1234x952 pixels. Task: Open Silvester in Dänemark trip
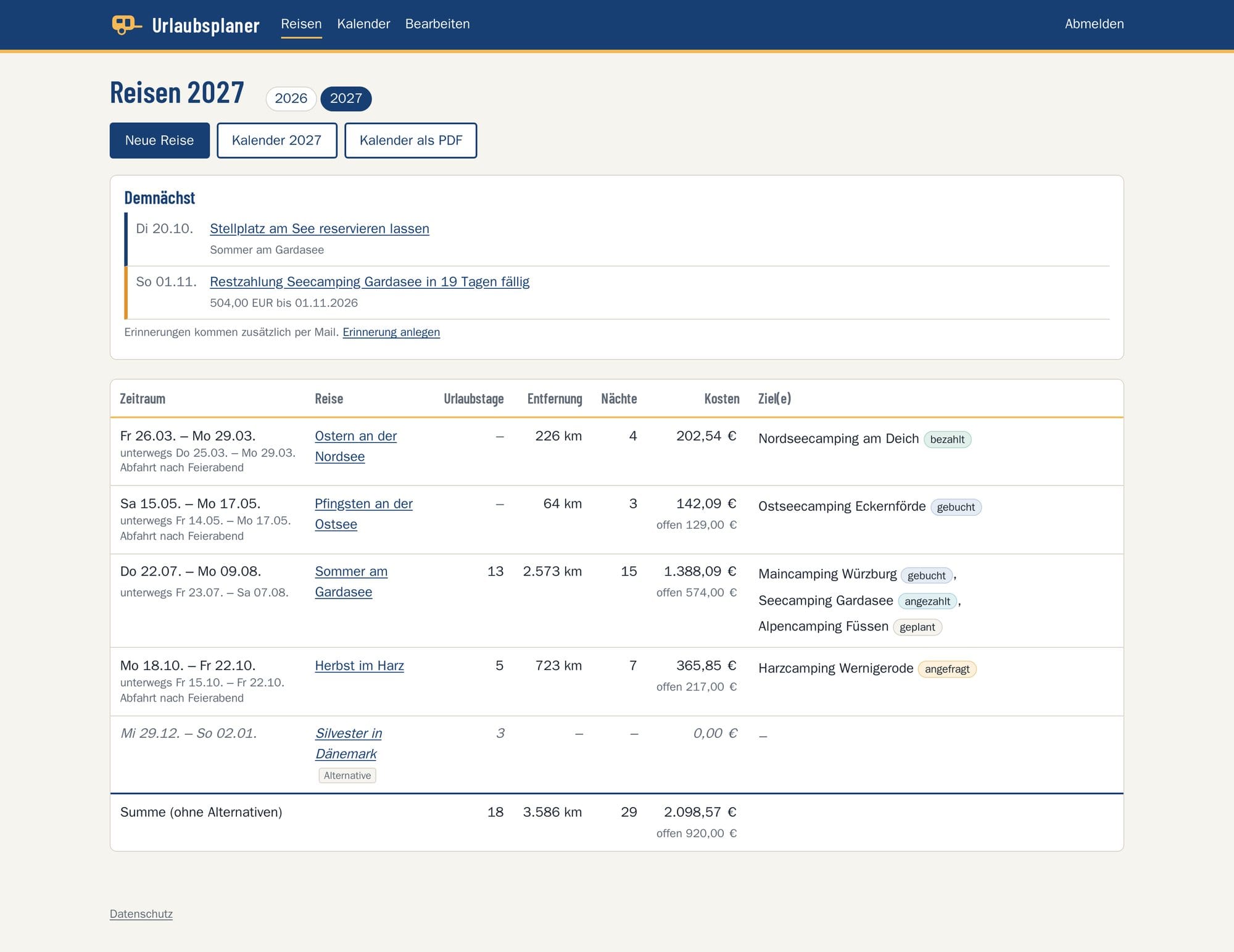pyautogui.click(x=349, y=743)
